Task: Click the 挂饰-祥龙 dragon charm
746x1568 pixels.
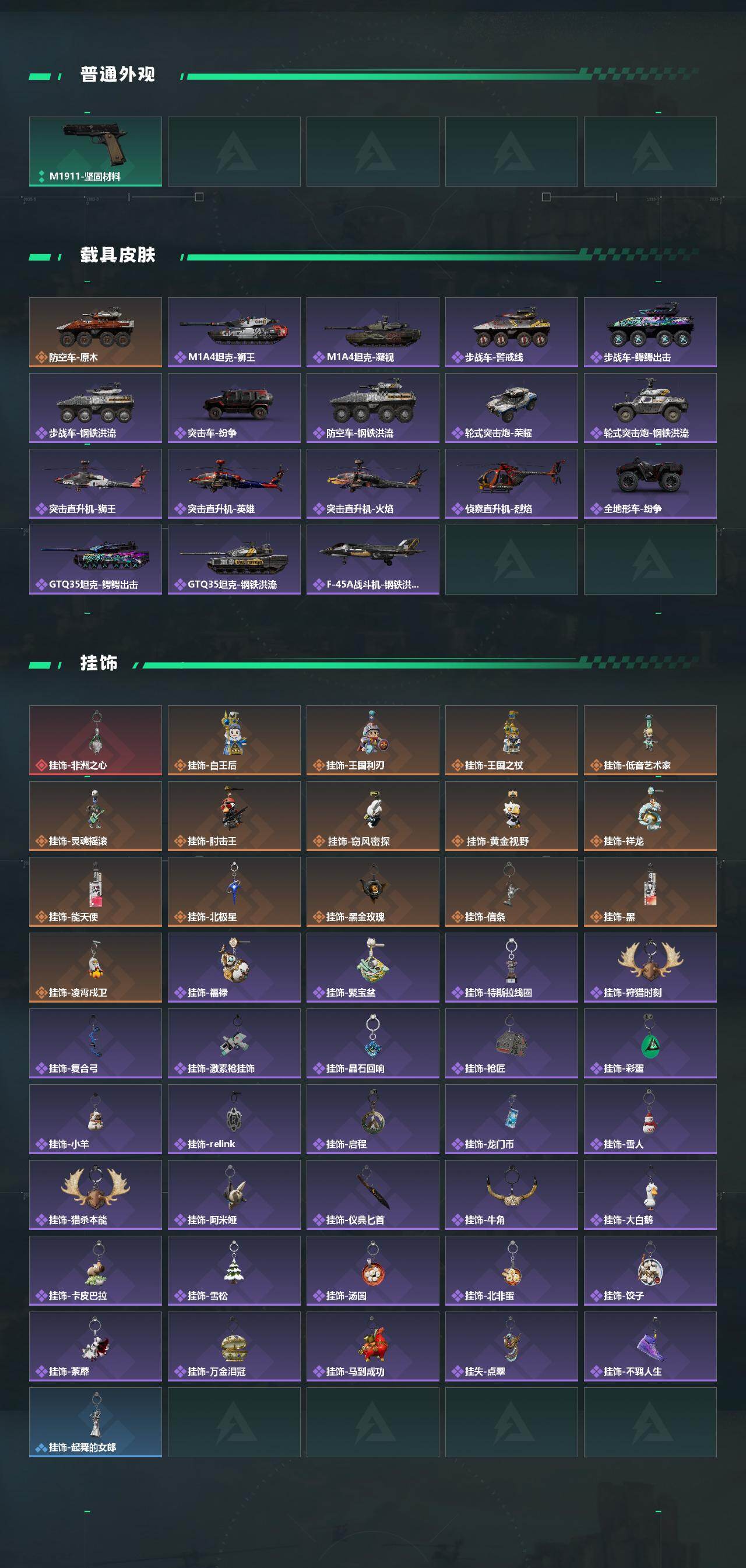Action: pyautogui.click(x=650, y=816)
